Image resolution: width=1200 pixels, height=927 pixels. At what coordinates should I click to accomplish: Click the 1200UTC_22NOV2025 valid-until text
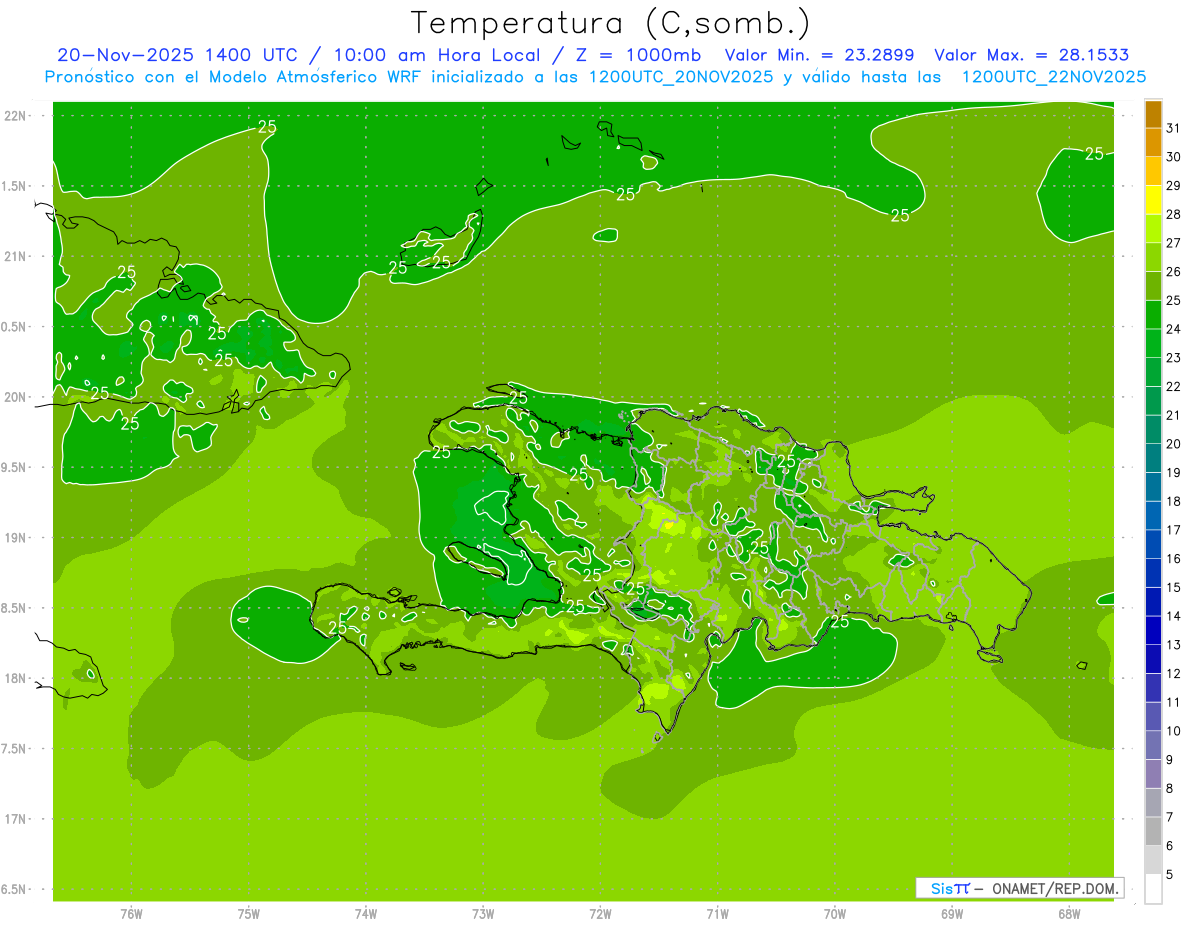click(1053, 77)
